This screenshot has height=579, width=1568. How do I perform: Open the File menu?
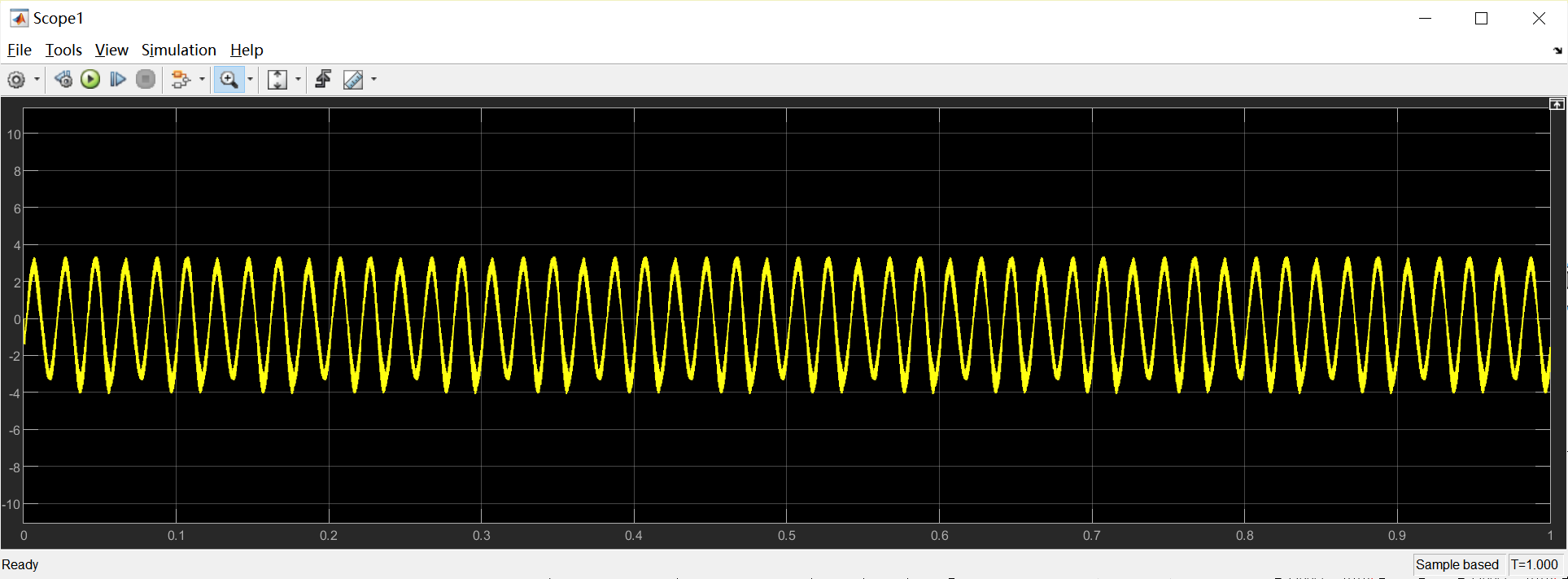click(x=20, y=50)
